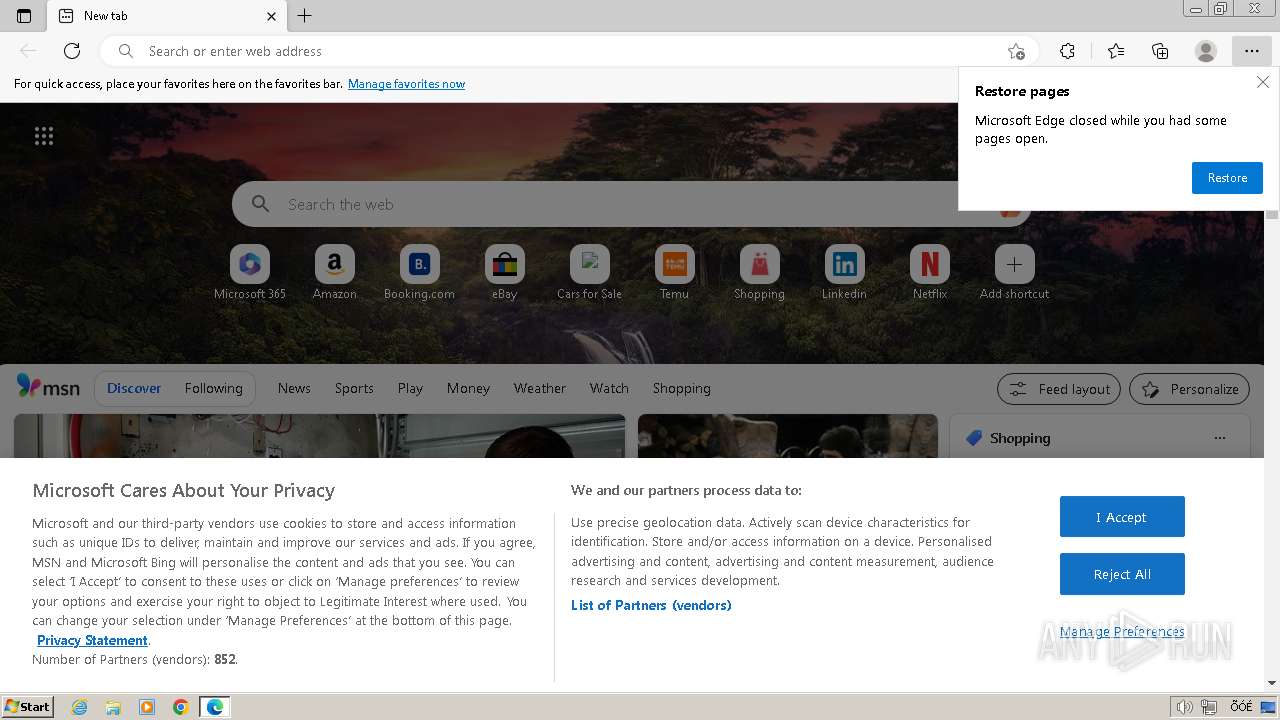Screen dimensions: 1280x720
Task: Open the Microsoft 365 shortcut
Action: [250, 272]
